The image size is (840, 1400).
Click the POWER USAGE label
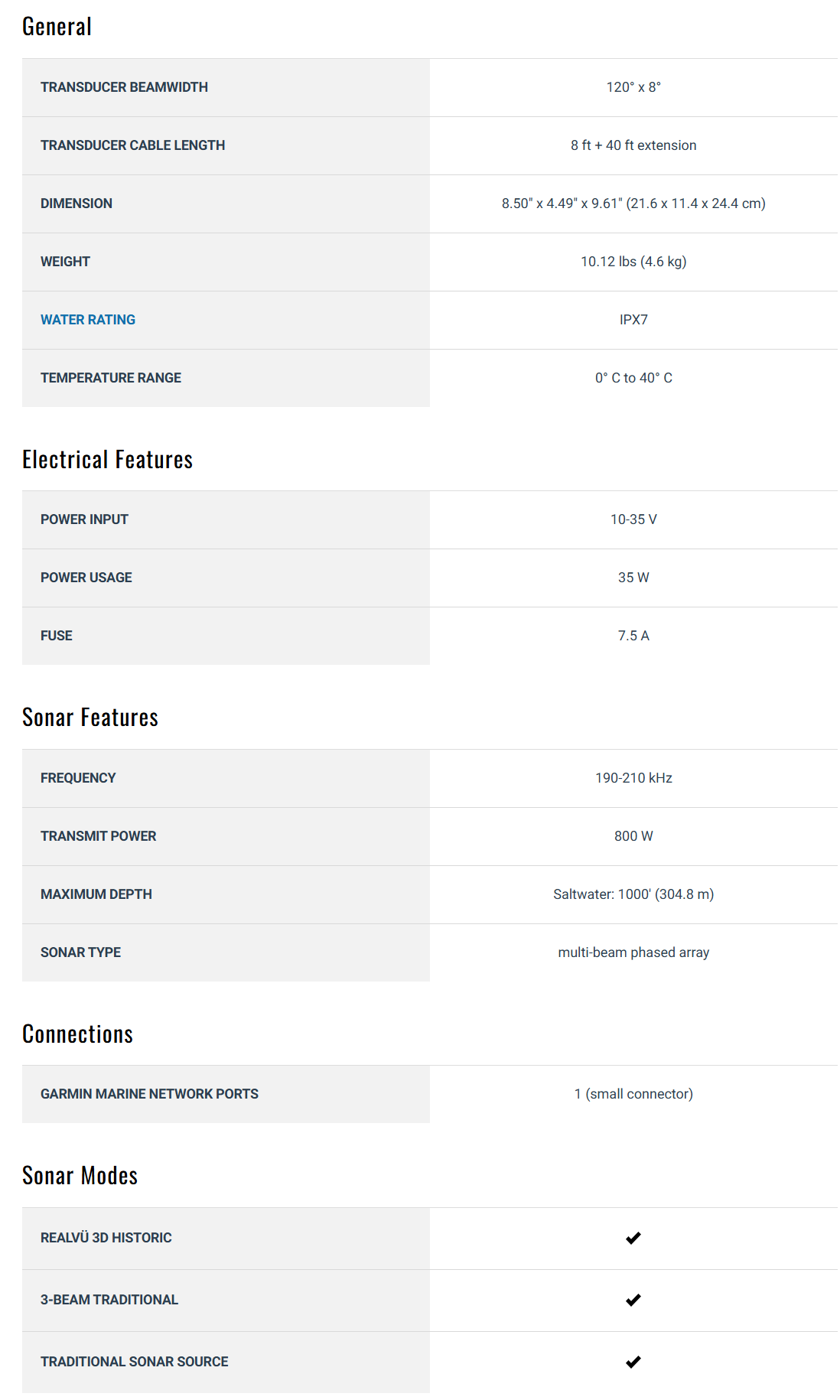[x=86, y=578]
